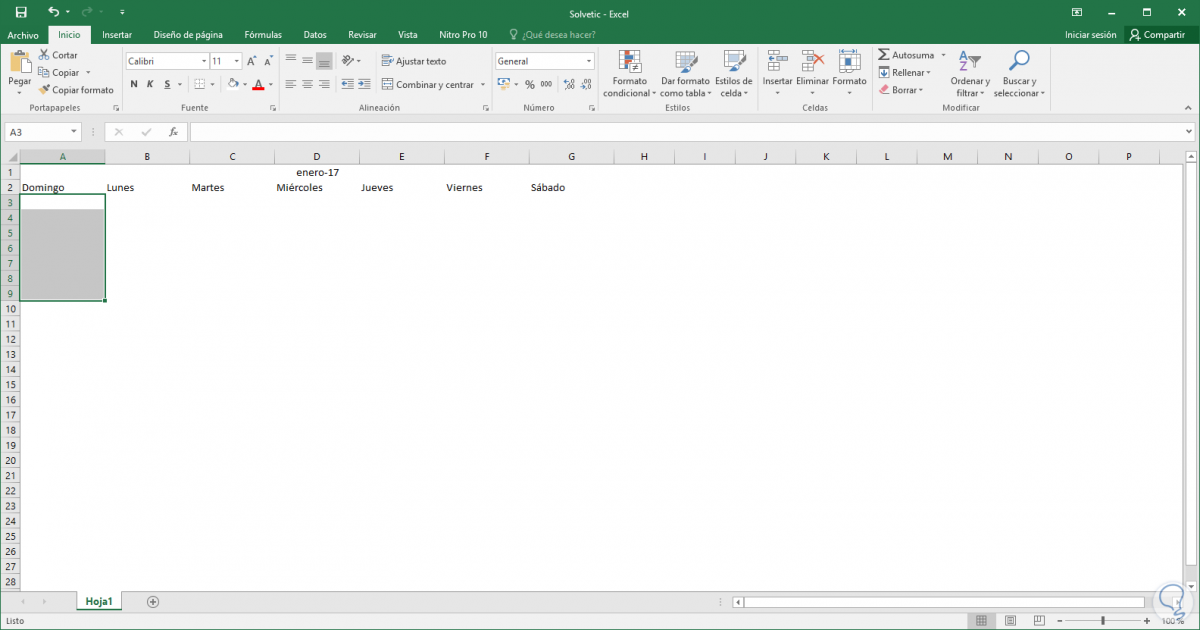The image size is (1200, 630).
Task: Decrease font size with small A icon
Action: [x=268, y=61]
